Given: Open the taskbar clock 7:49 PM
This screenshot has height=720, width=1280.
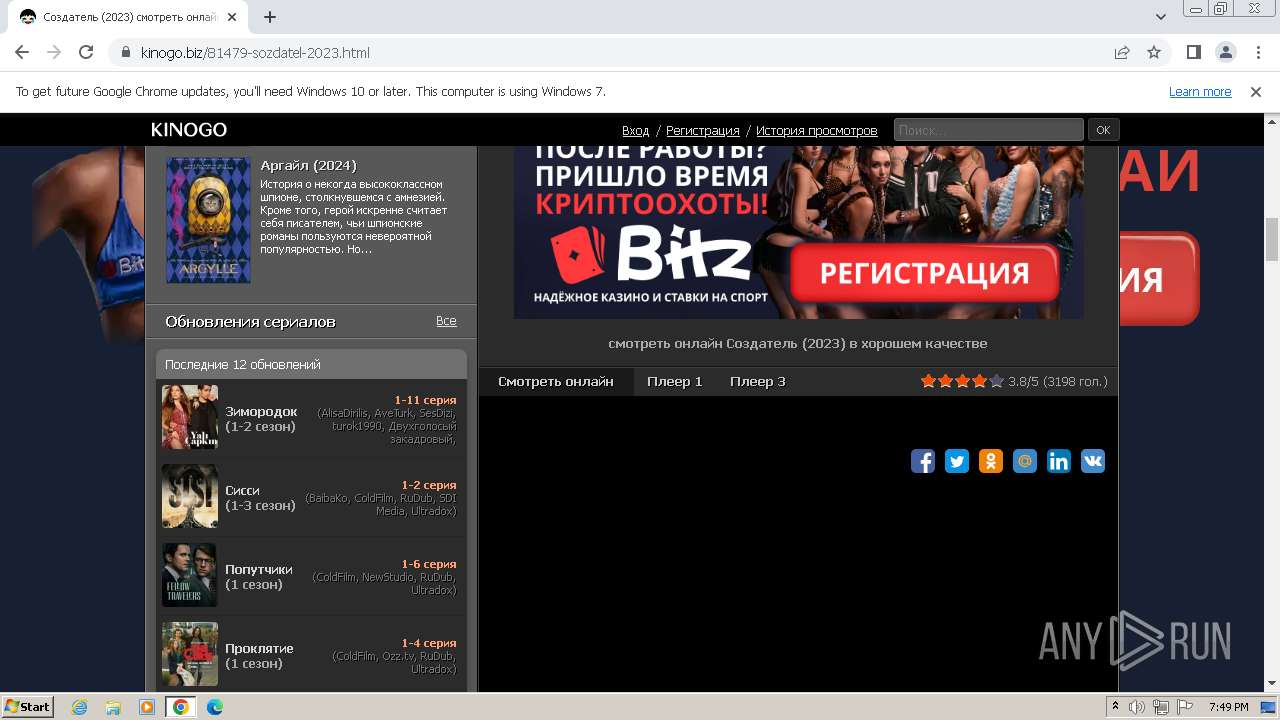Looking at the screenshot, I should click(1228, 707).
